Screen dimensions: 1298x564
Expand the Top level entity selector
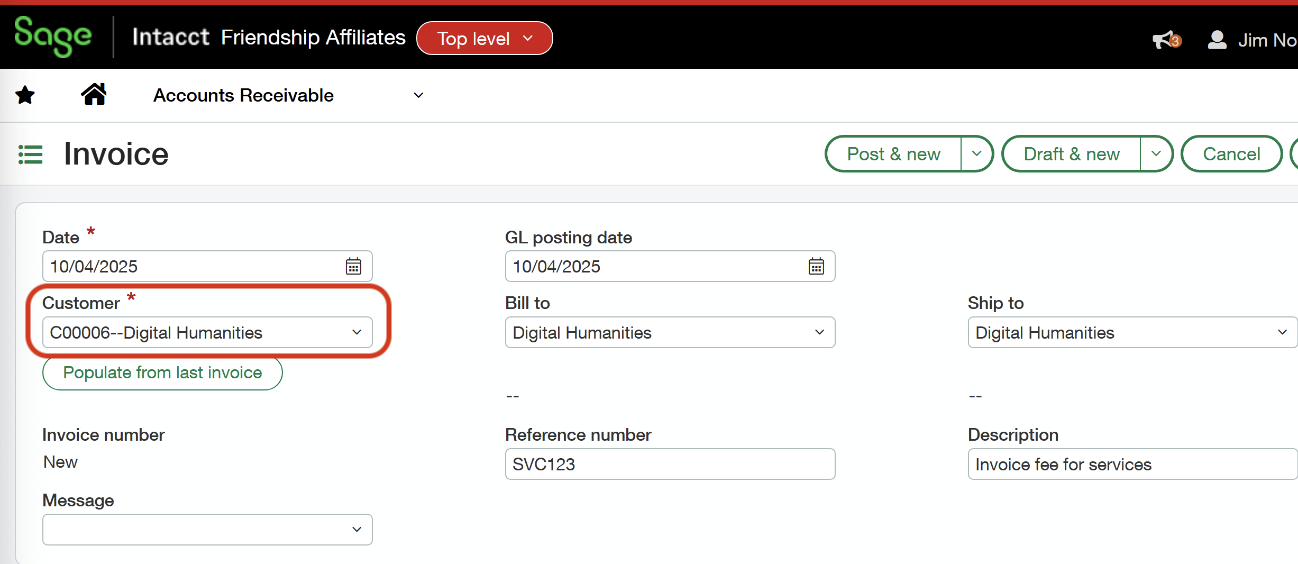(484, 39)
